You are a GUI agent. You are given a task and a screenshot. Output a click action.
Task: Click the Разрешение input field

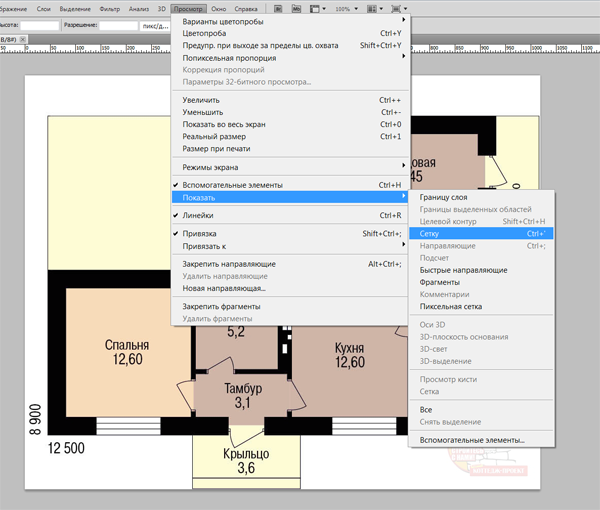tap(118, 24)
